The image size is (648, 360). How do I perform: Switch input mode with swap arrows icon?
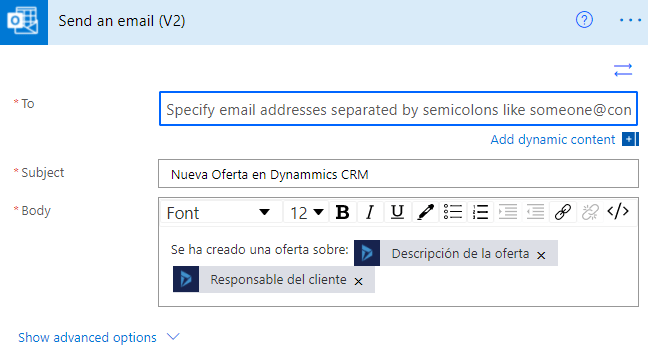pyautogui.click(x=623, y=70)
